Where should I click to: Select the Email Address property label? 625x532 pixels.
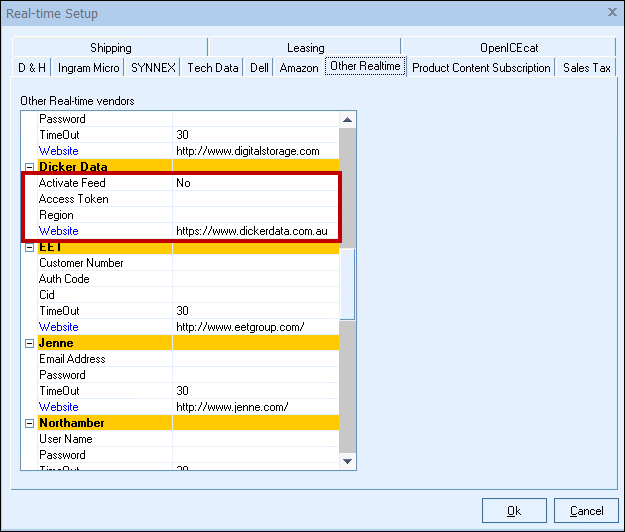point(72,359)
